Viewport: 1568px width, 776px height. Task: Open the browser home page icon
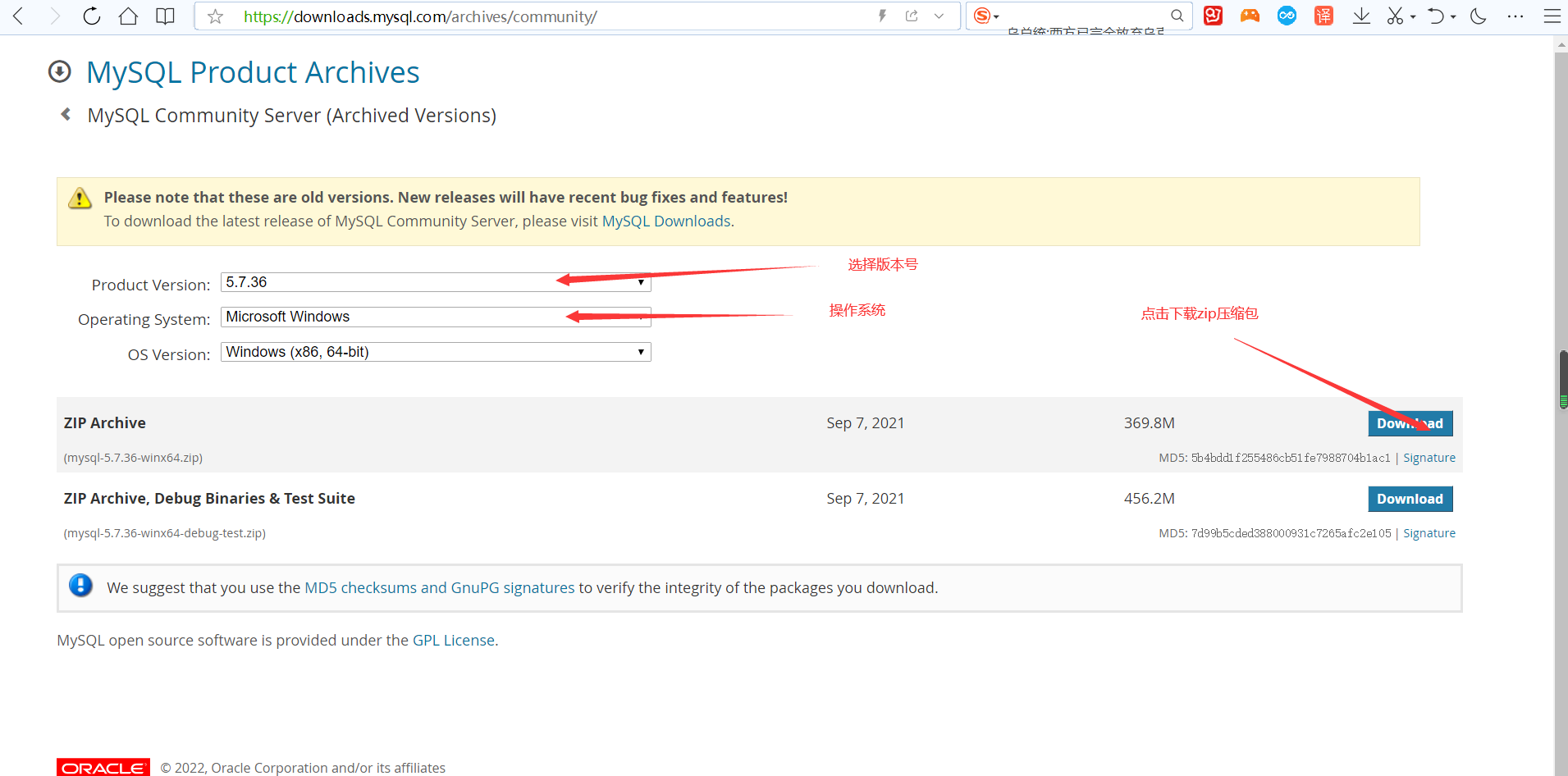[128, 16]
